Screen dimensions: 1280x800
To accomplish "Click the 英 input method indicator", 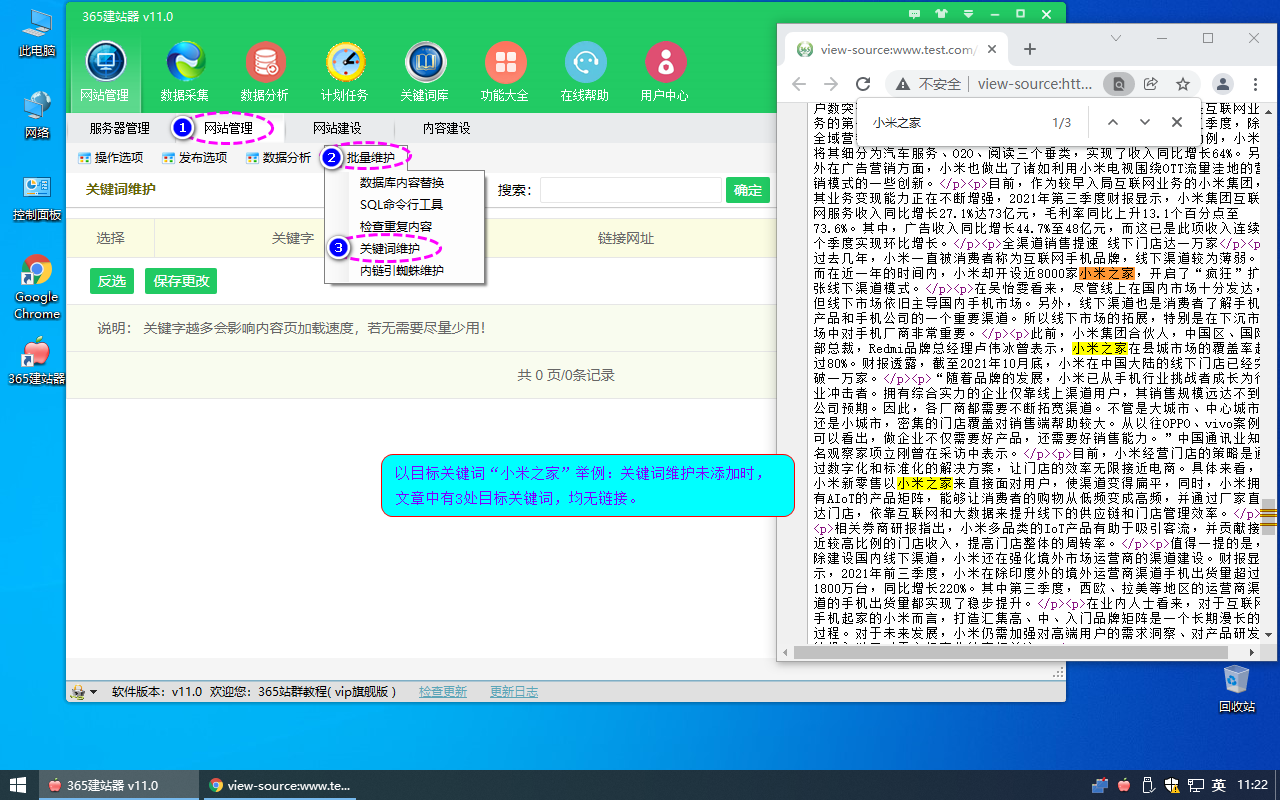I will (1219, 785).
